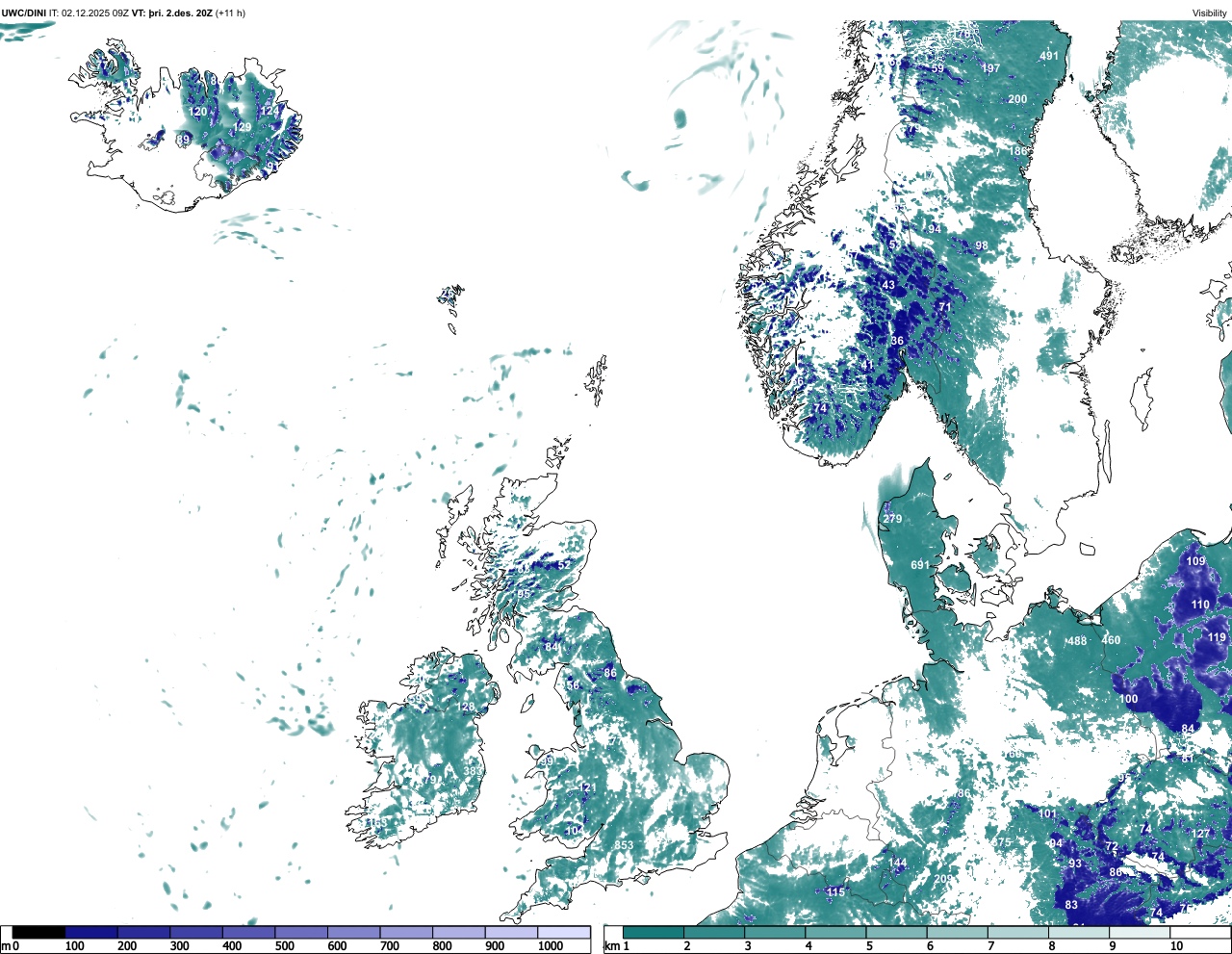Click the 186 value on the Swedish coast
The width and height of the screenshot is (1232, 954).
(x=1017, y=151)
